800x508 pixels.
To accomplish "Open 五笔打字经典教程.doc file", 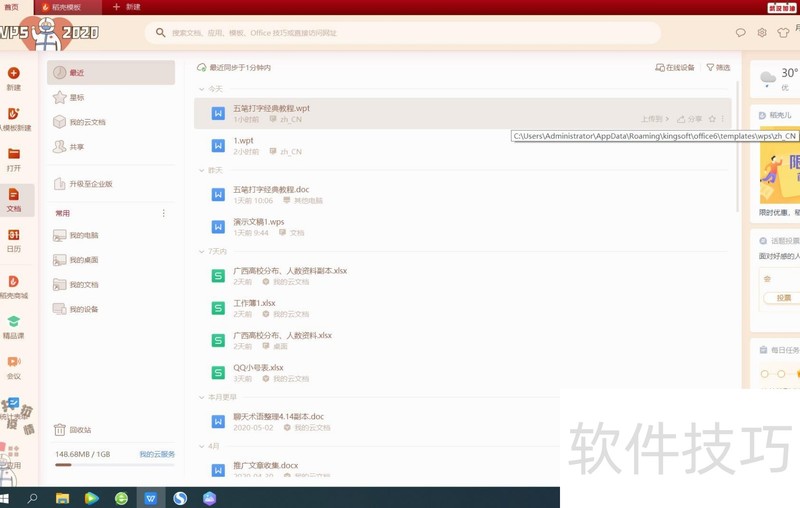I will coord(462,195).
